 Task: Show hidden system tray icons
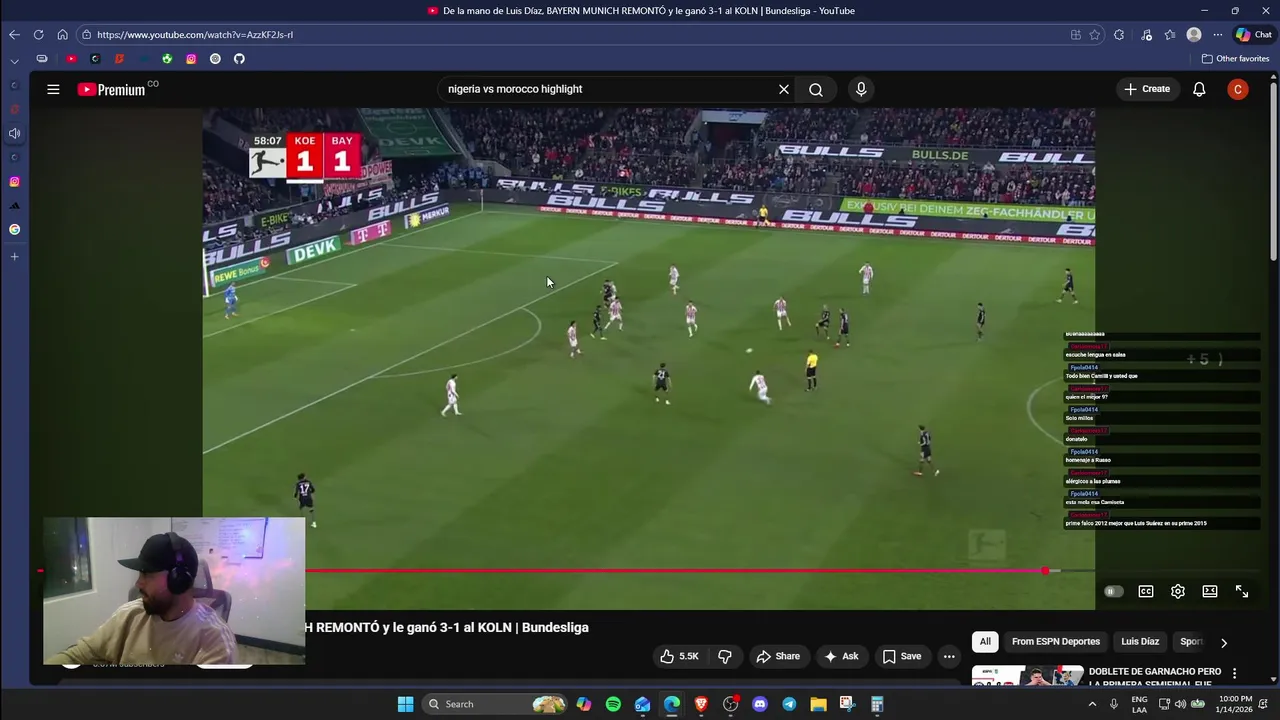pos(1092,704)
